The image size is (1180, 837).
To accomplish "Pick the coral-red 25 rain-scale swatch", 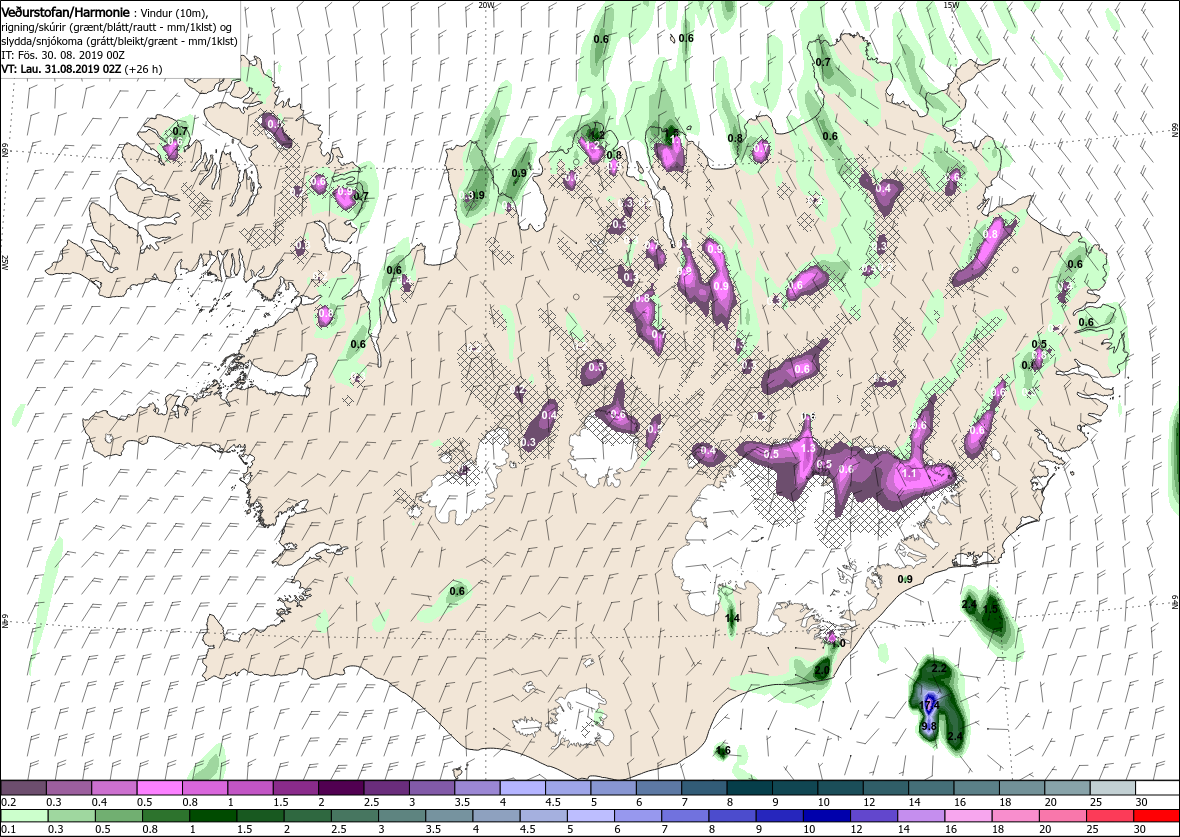I will click(1109, 817).
